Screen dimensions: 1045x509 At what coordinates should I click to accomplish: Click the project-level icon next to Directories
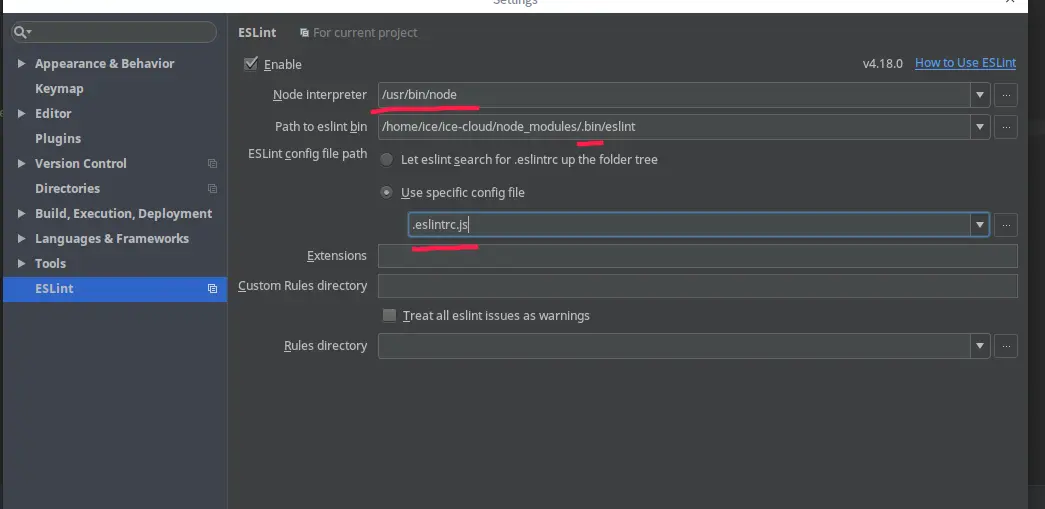(x=212, y=189)
